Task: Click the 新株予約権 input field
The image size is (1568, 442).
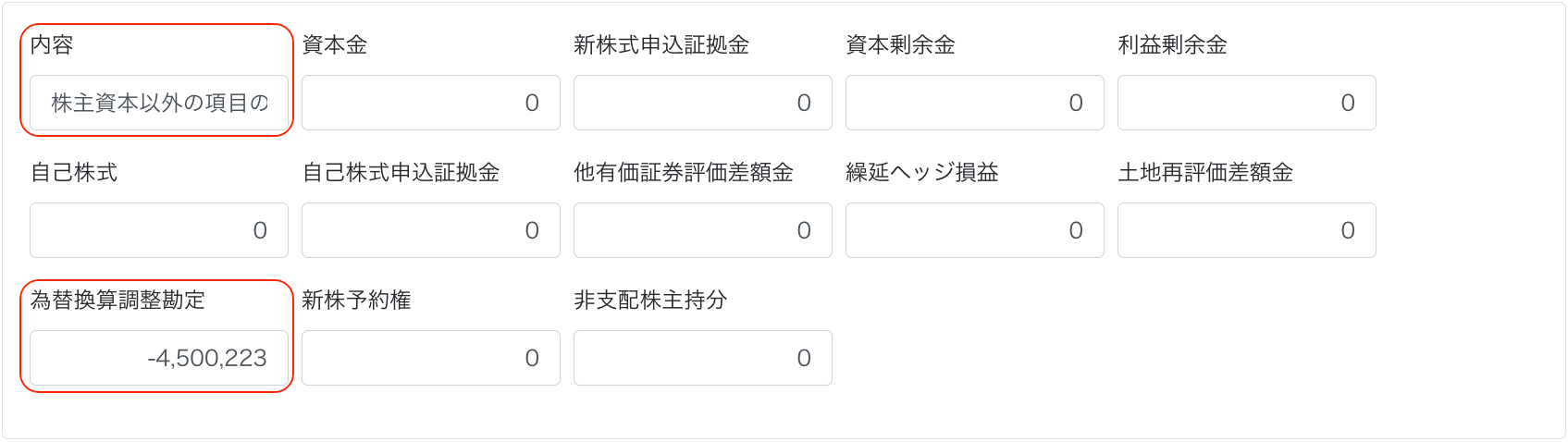Action: pyautogui.click(x=431, y=358)
